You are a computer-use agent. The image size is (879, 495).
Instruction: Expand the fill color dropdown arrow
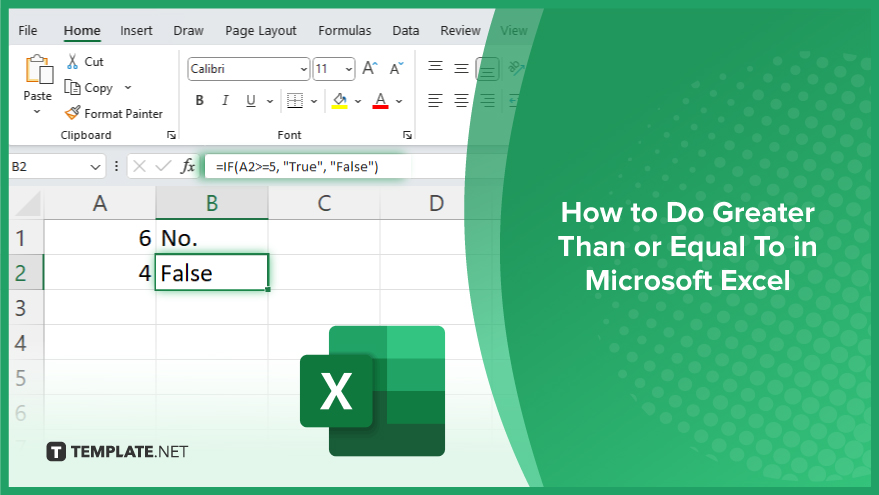358,101
